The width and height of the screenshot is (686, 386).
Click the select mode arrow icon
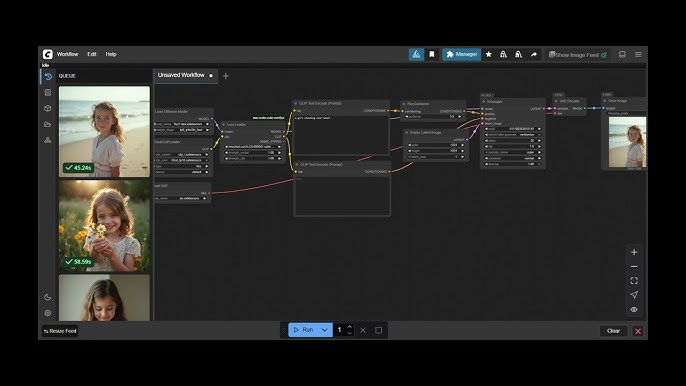click(x=634, y=295)
